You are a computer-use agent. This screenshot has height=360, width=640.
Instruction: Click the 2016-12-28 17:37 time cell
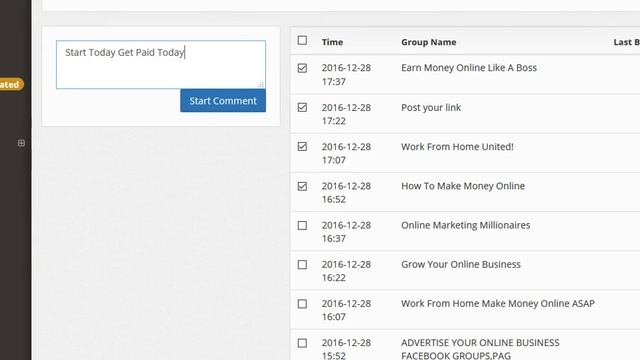pyautogui.click(x=346, y=75)
